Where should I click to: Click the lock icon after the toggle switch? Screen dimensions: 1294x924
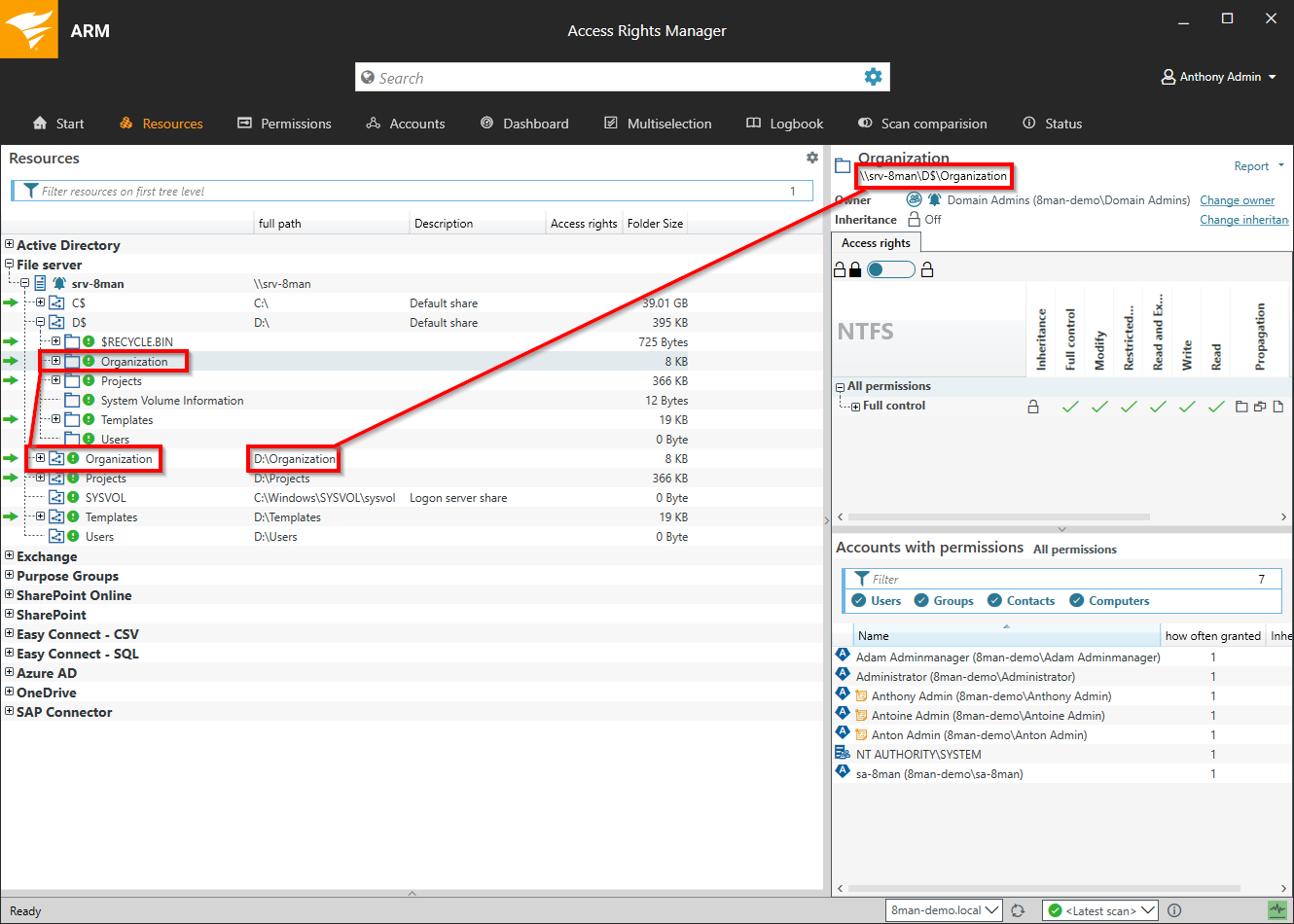pos(927,269)
